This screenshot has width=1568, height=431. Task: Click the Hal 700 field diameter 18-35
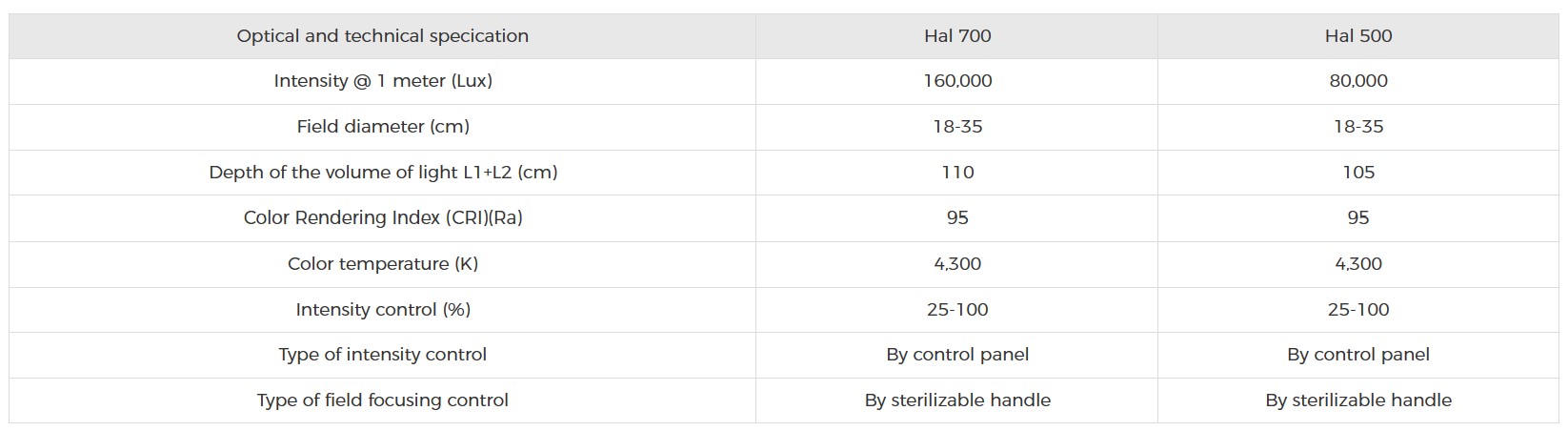tap(957, 127)
